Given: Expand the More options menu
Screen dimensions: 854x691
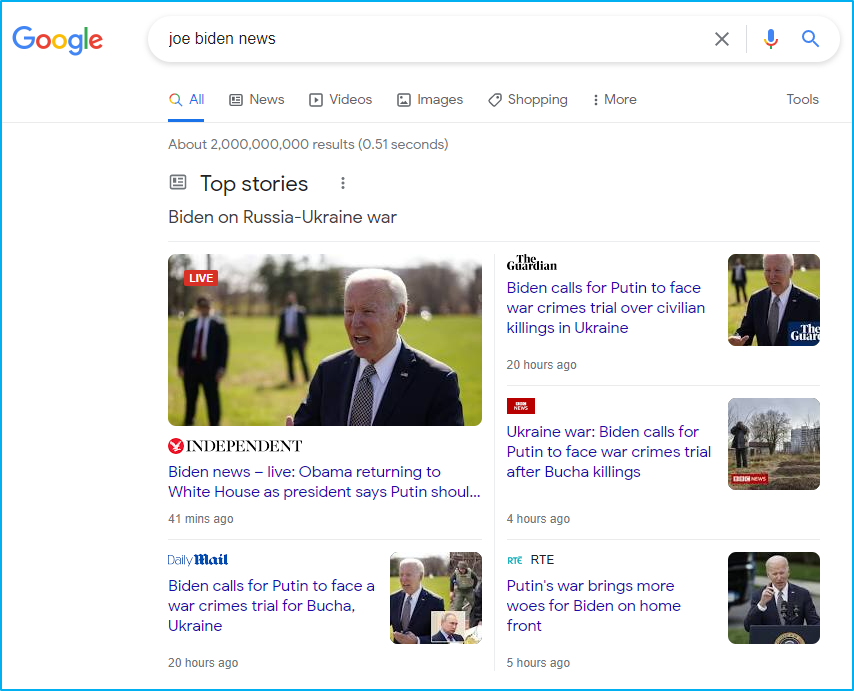Looking at the screenshot, I should point(614,100).
